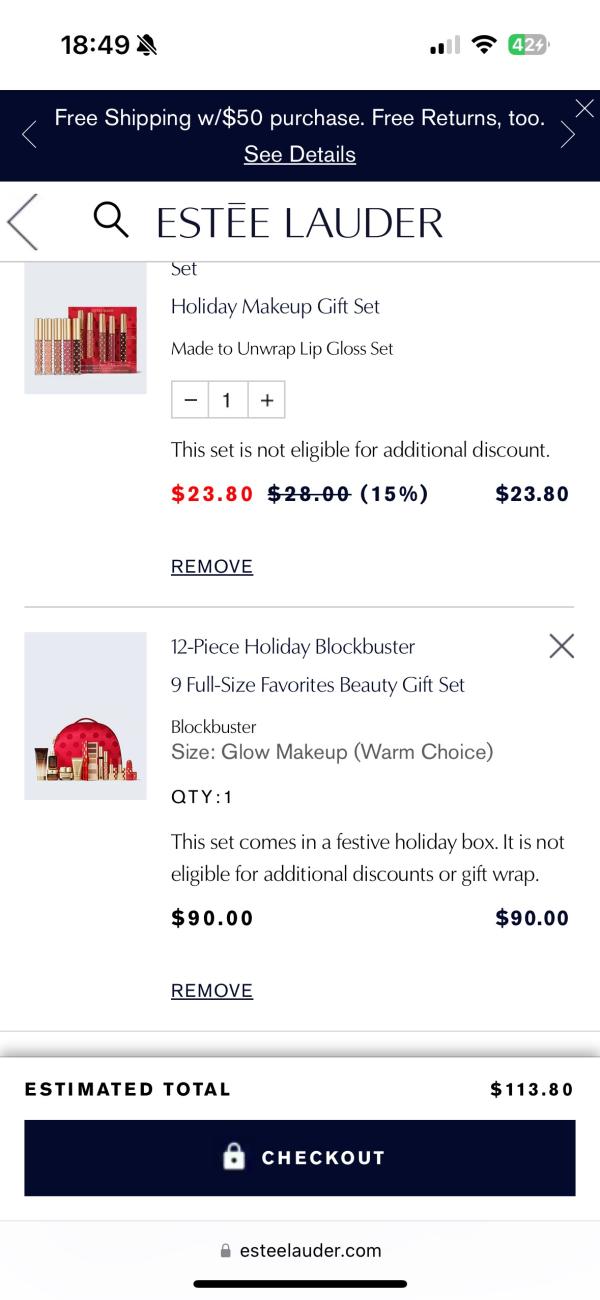Dismiss the free shipping promo banner

(x=584, y=108)
